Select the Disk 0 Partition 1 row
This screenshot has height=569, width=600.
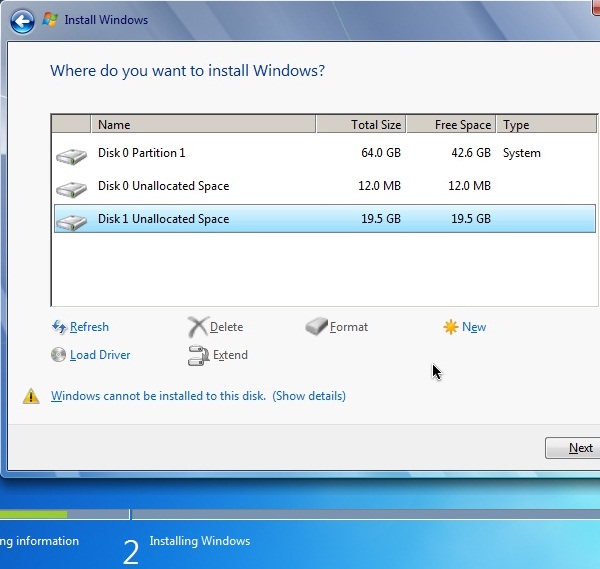tap(325, 153)
